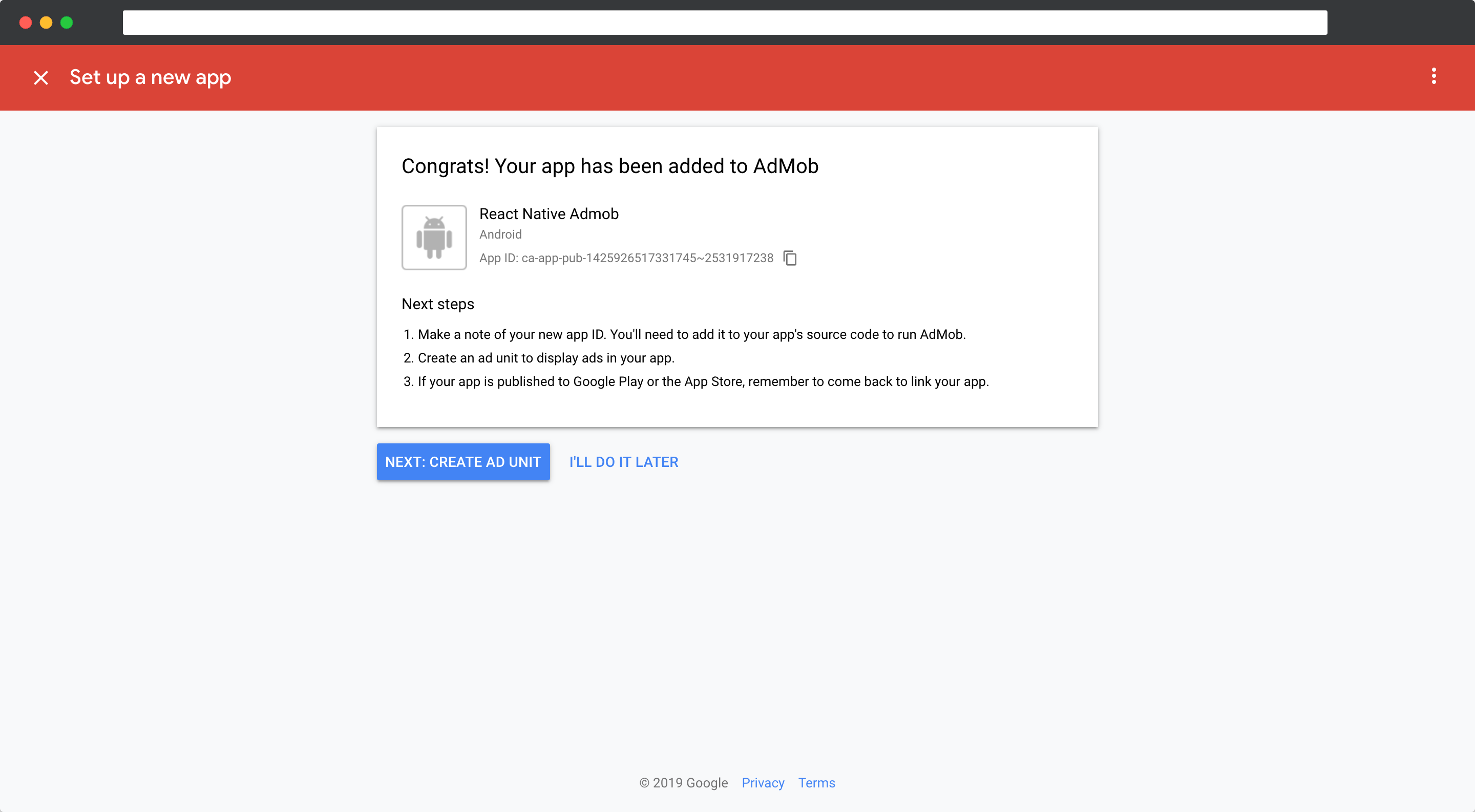
Task: Minimize window with the yellow button
Action: click(x=46, y=23)
